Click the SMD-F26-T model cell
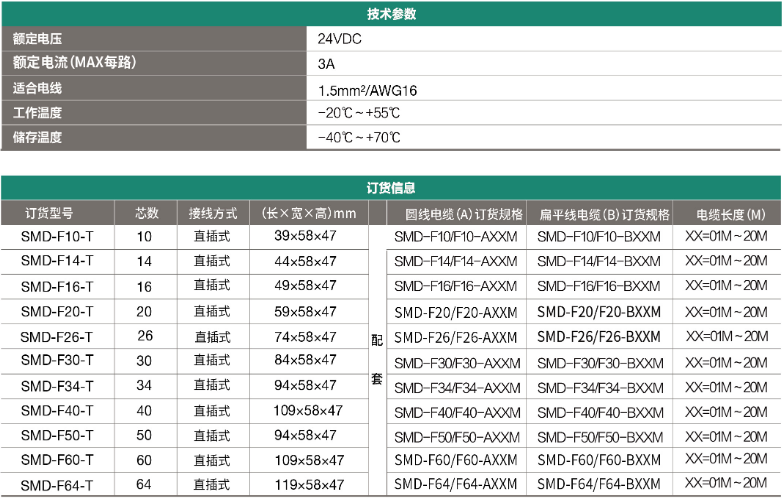Viewport: 782px width, 500px height. pos(57,337)
